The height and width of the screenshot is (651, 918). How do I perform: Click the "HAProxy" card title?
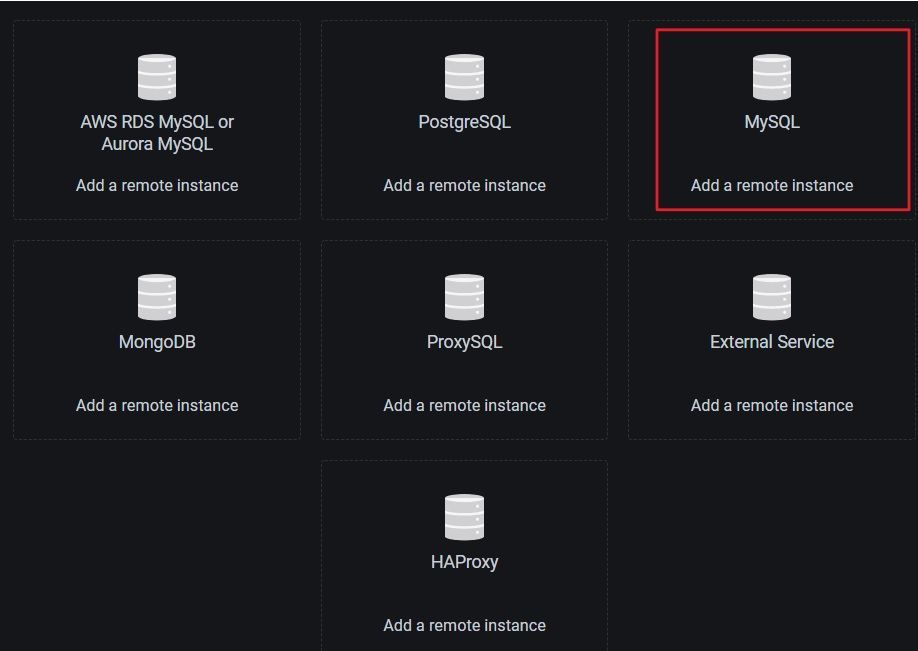point(464,563)
